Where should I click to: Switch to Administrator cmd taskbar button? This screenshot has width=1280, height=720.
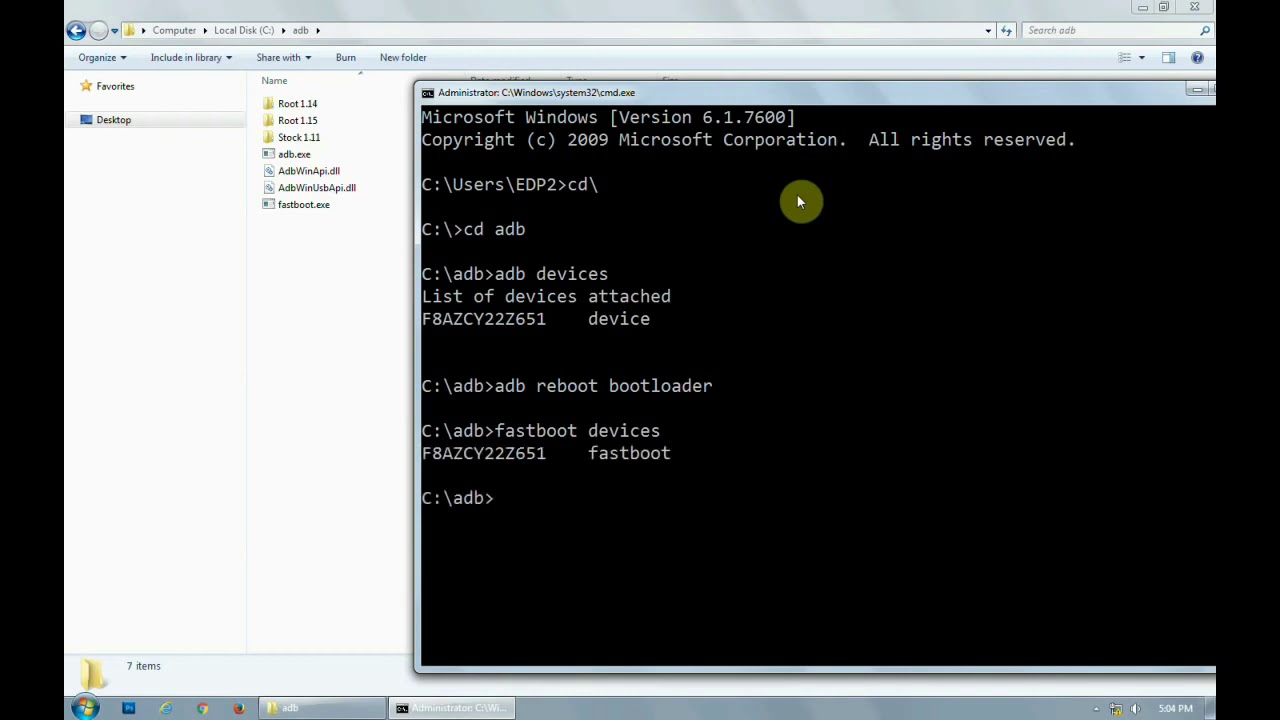(452, 708)
